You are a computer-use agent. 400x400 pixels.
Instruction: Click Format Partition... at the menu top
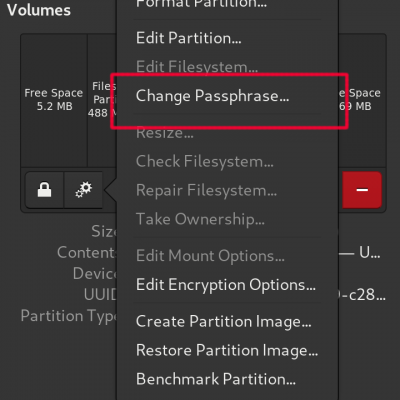pyautogui.click(x=201, y=4)
